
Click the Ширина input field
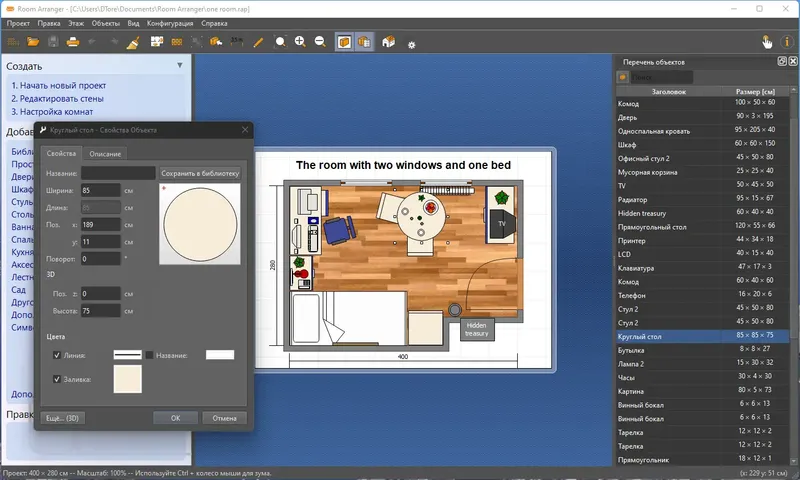point(101,190)
